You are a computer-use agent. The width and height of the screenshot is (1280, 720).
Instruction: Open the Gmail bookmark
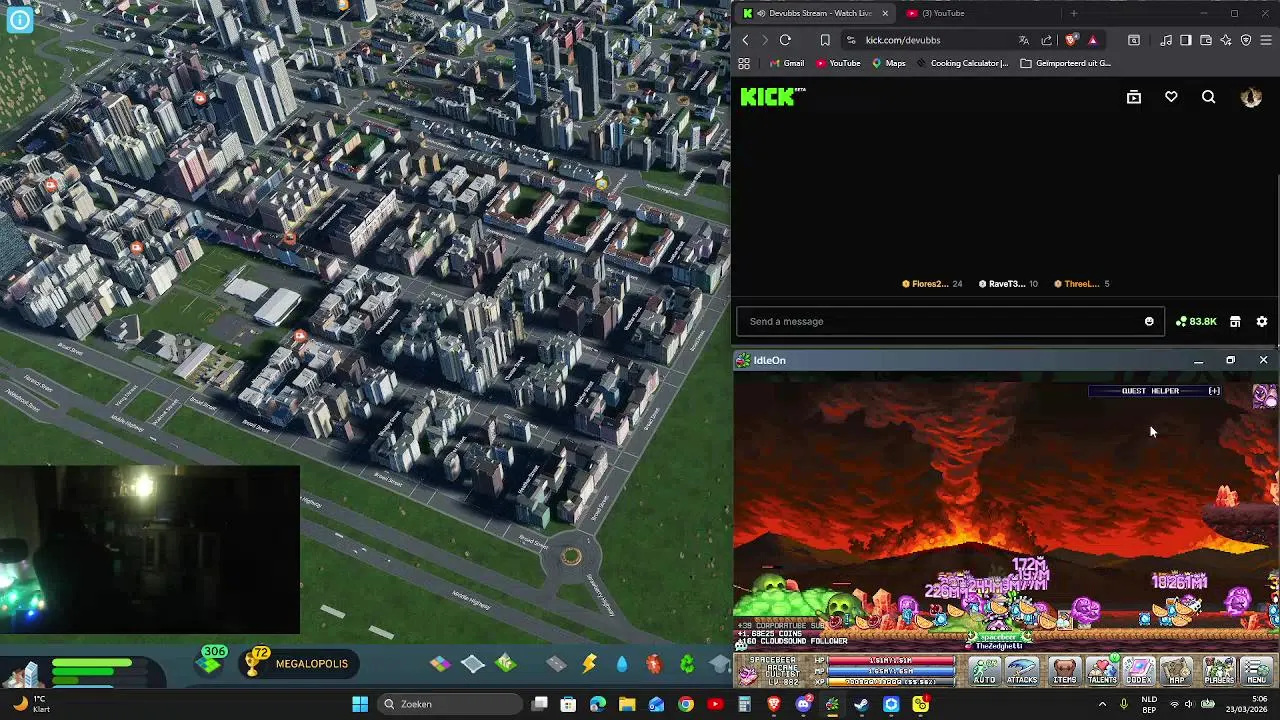point(786,63)
